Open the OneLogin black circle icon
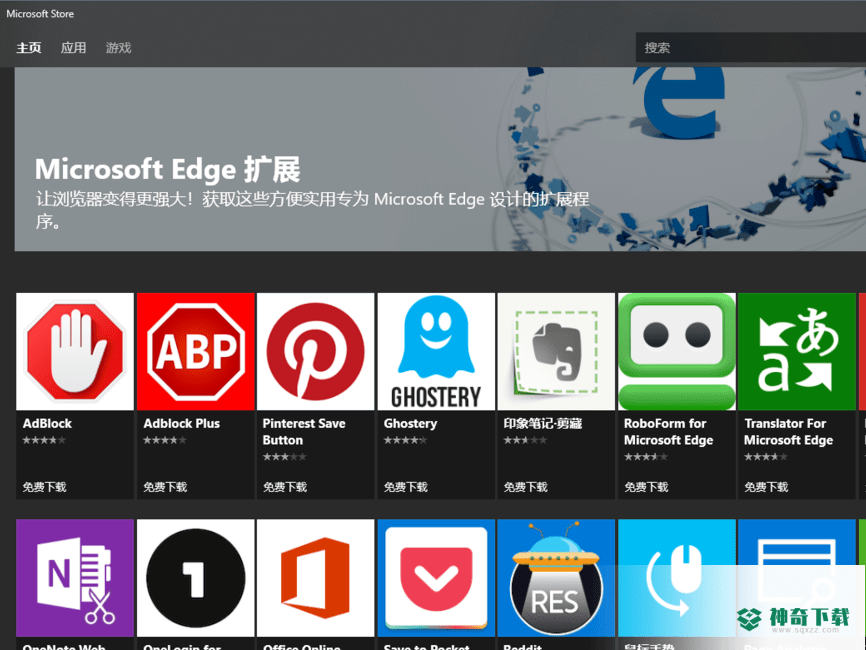Viewport: 866px width, 650px height. click(196, 578)
